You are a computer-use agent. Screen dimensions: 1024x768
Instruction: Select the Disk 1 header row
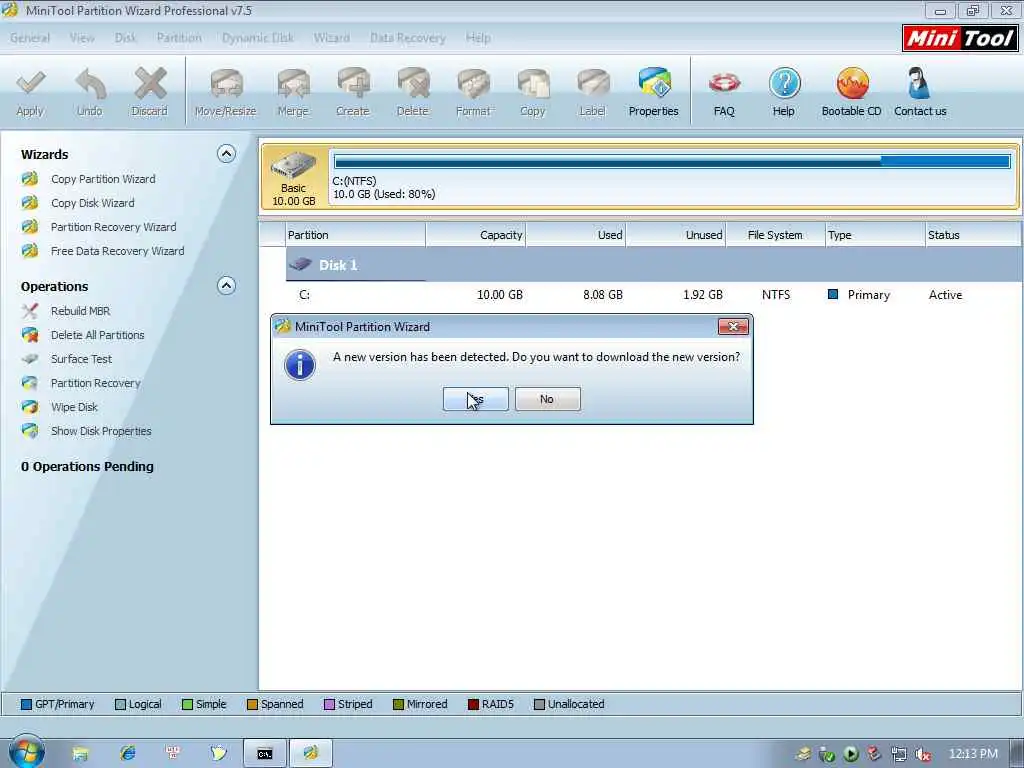(x=654, y=265)
